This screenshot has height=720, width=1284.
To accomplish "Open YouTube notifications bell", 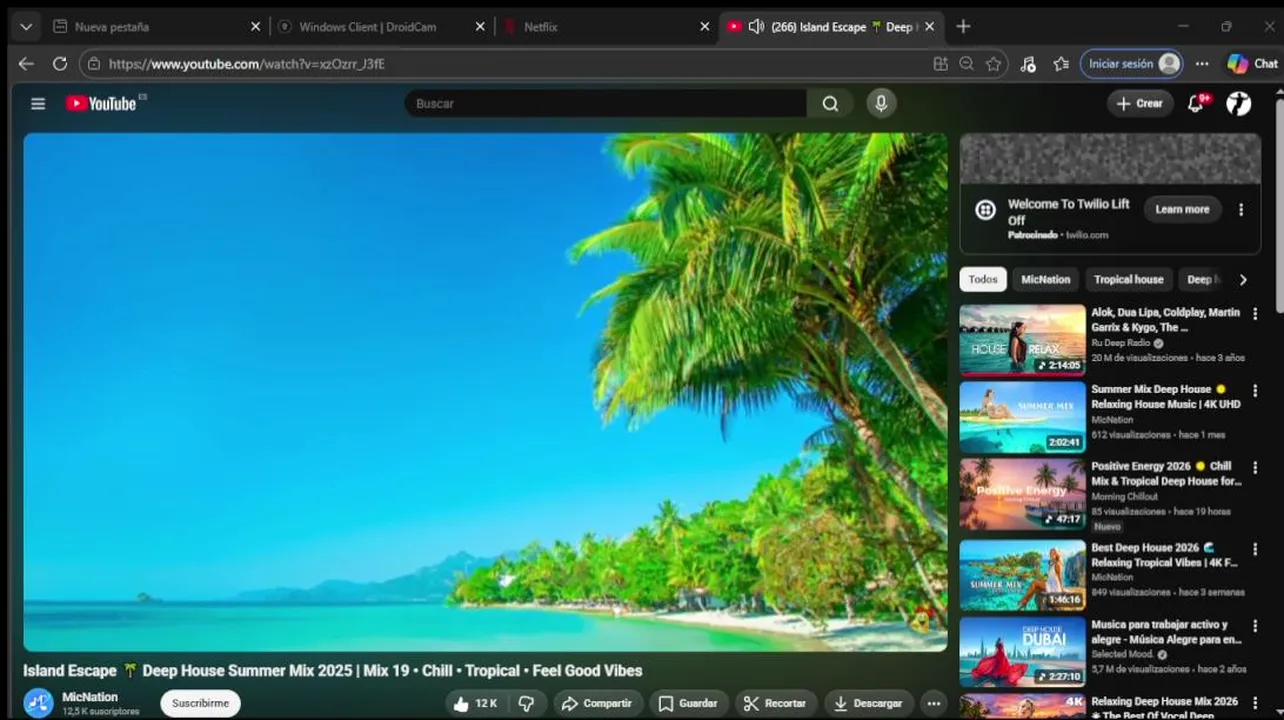I will pos(1196,103).
